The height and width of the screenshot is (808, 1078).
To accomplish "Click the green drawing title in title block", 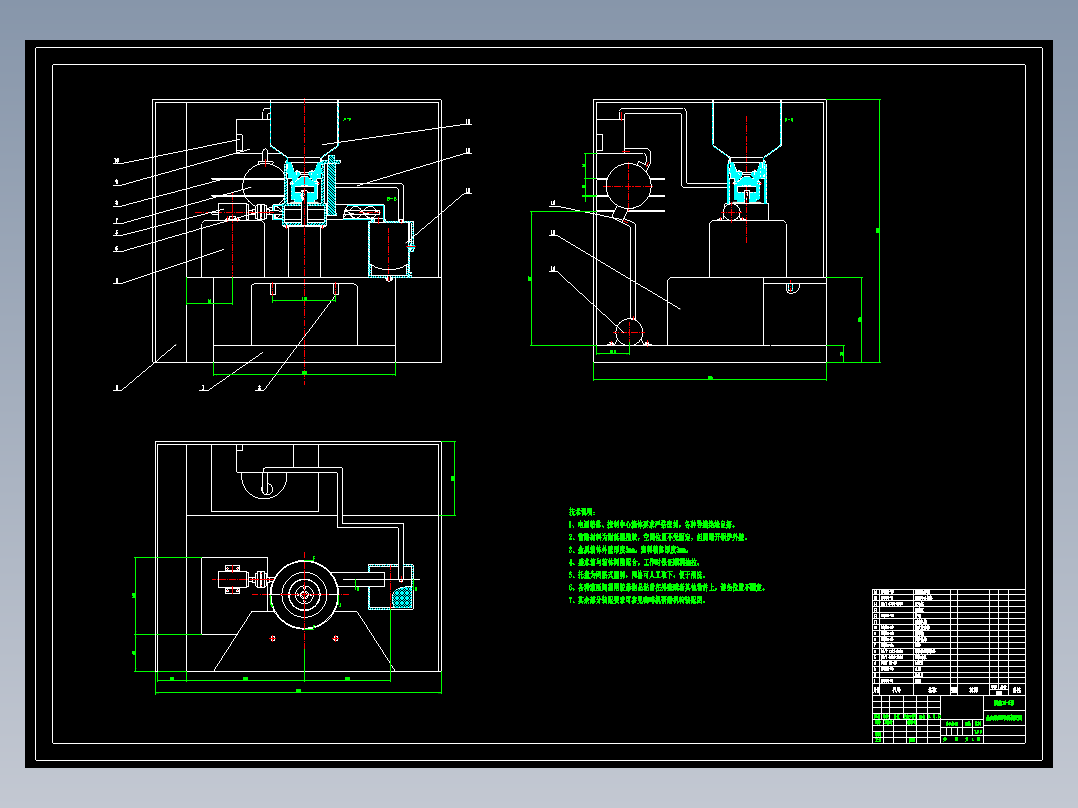I will pos(1004,718).
